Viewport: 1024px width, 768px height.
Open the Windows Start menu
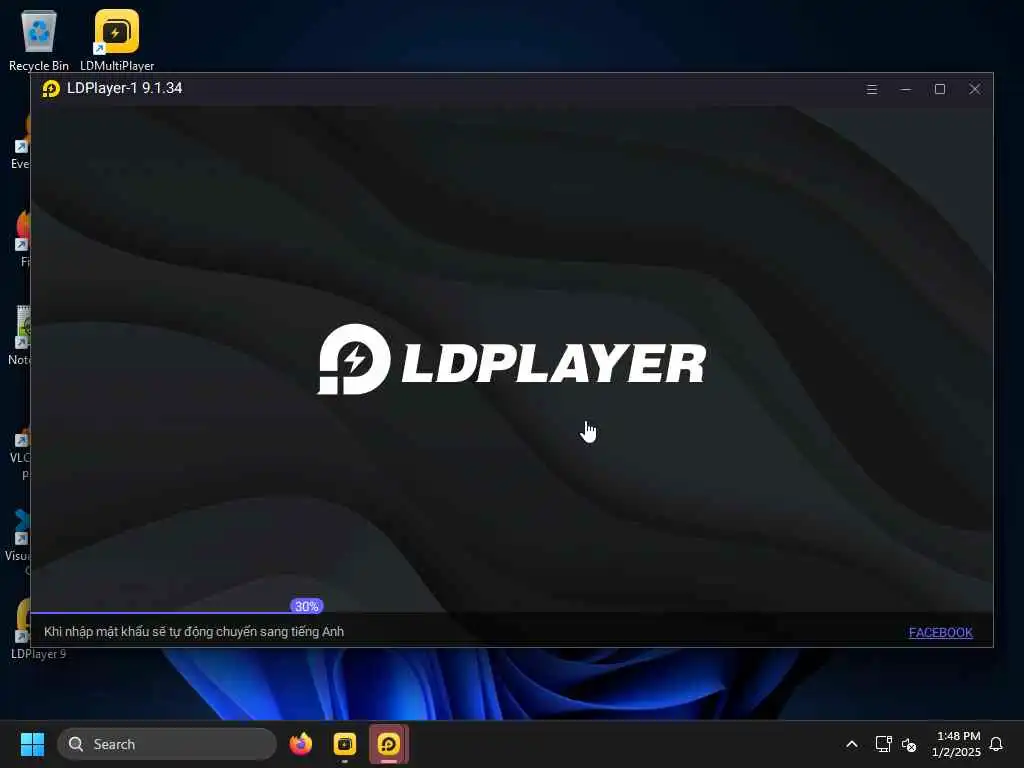pyautogui.click(x=32, y=744)
